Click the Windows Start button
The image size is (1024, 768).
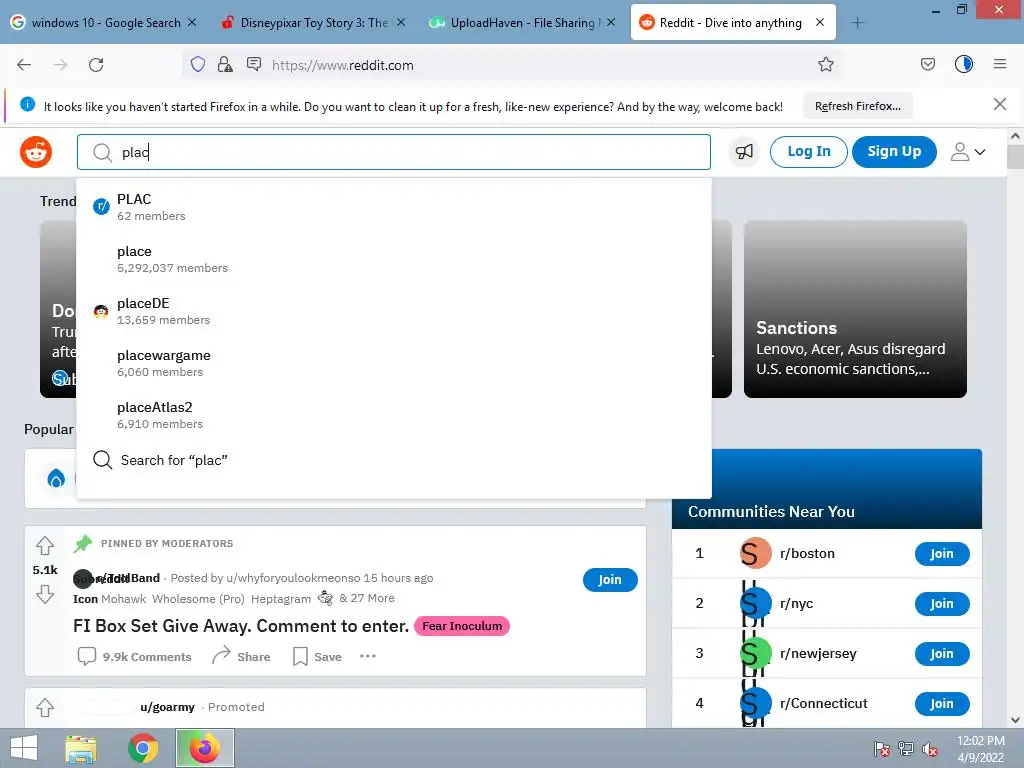24,748
